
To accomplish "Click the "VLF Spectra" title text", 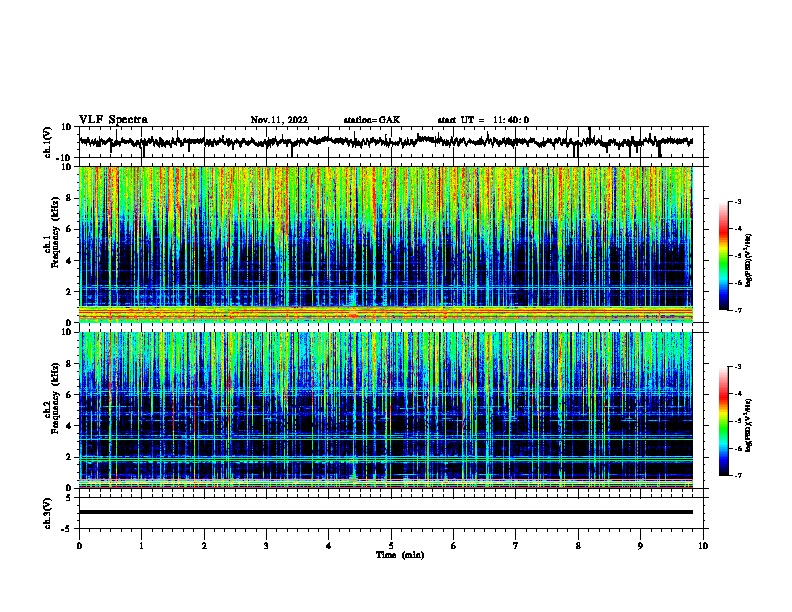I will click(113, 120).
